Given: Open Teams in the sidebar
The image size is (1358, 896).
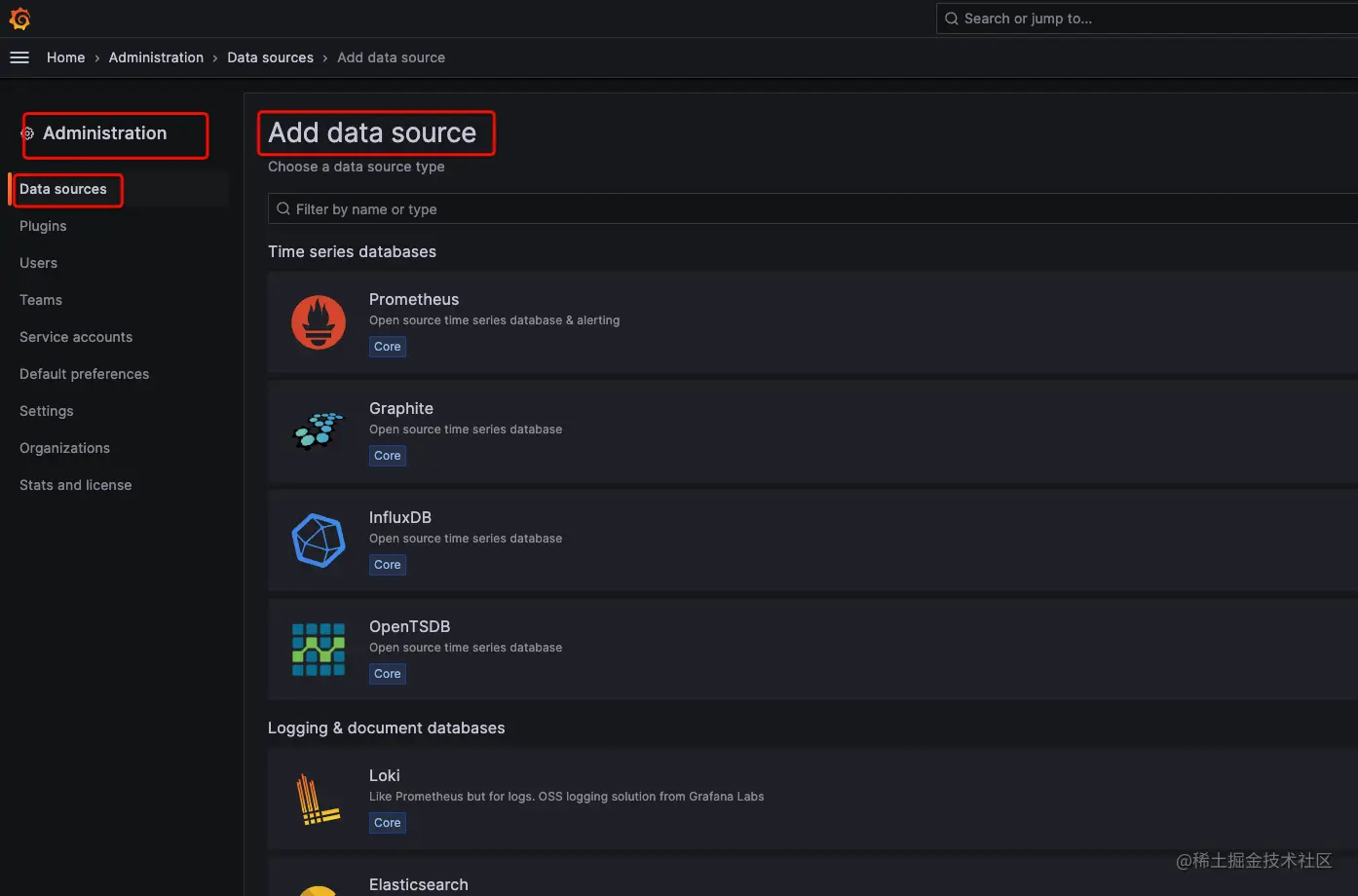Looking at the screenshot, I should [41, 300].
